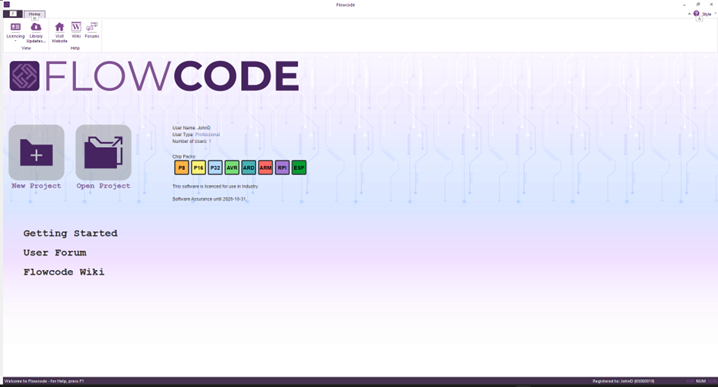Select the P32 chip pack badge

pos(215,168)
